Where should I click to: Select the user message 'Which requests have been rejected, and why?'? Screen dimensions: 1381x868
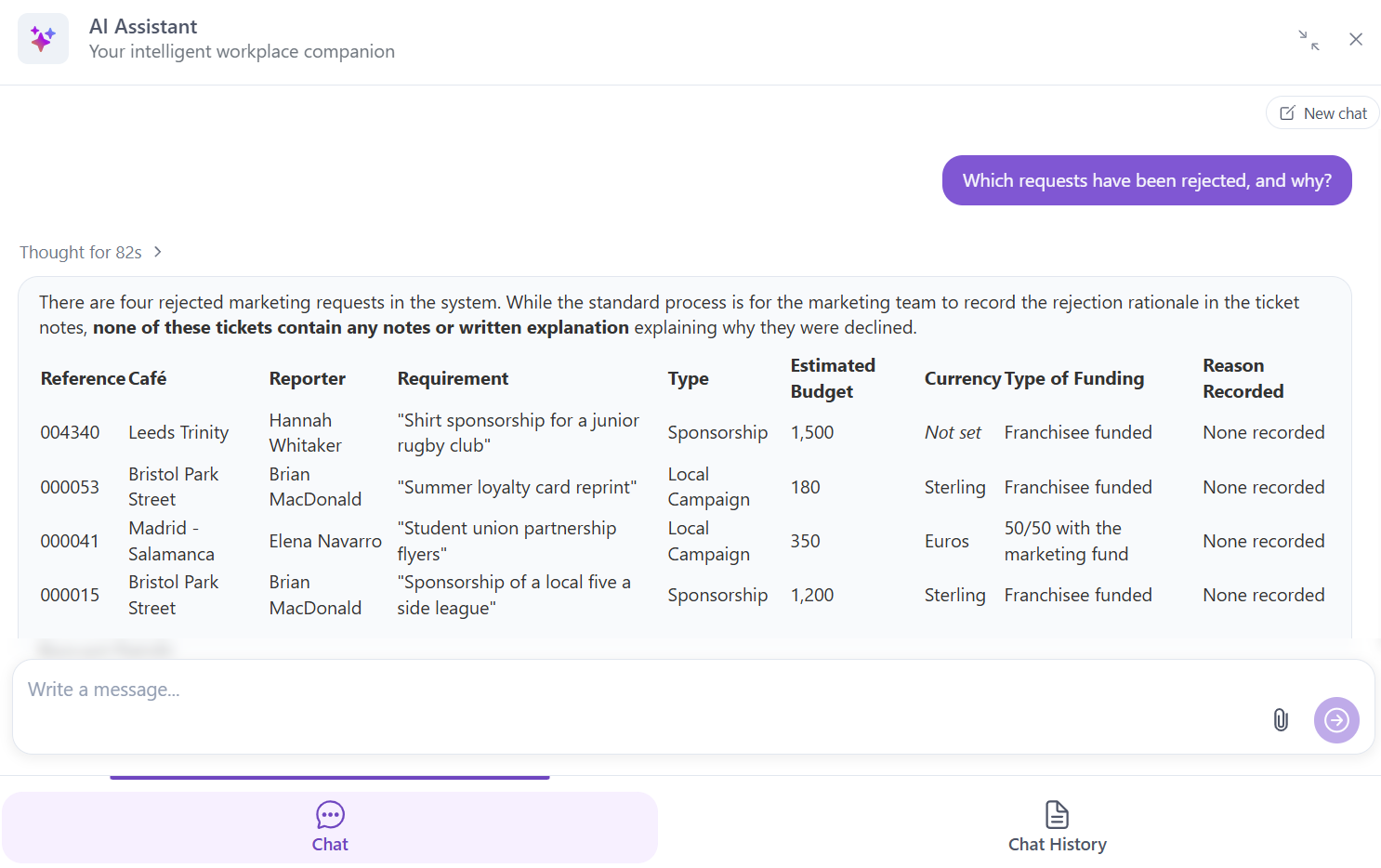pyautogui.click(x=1147, y=180)
